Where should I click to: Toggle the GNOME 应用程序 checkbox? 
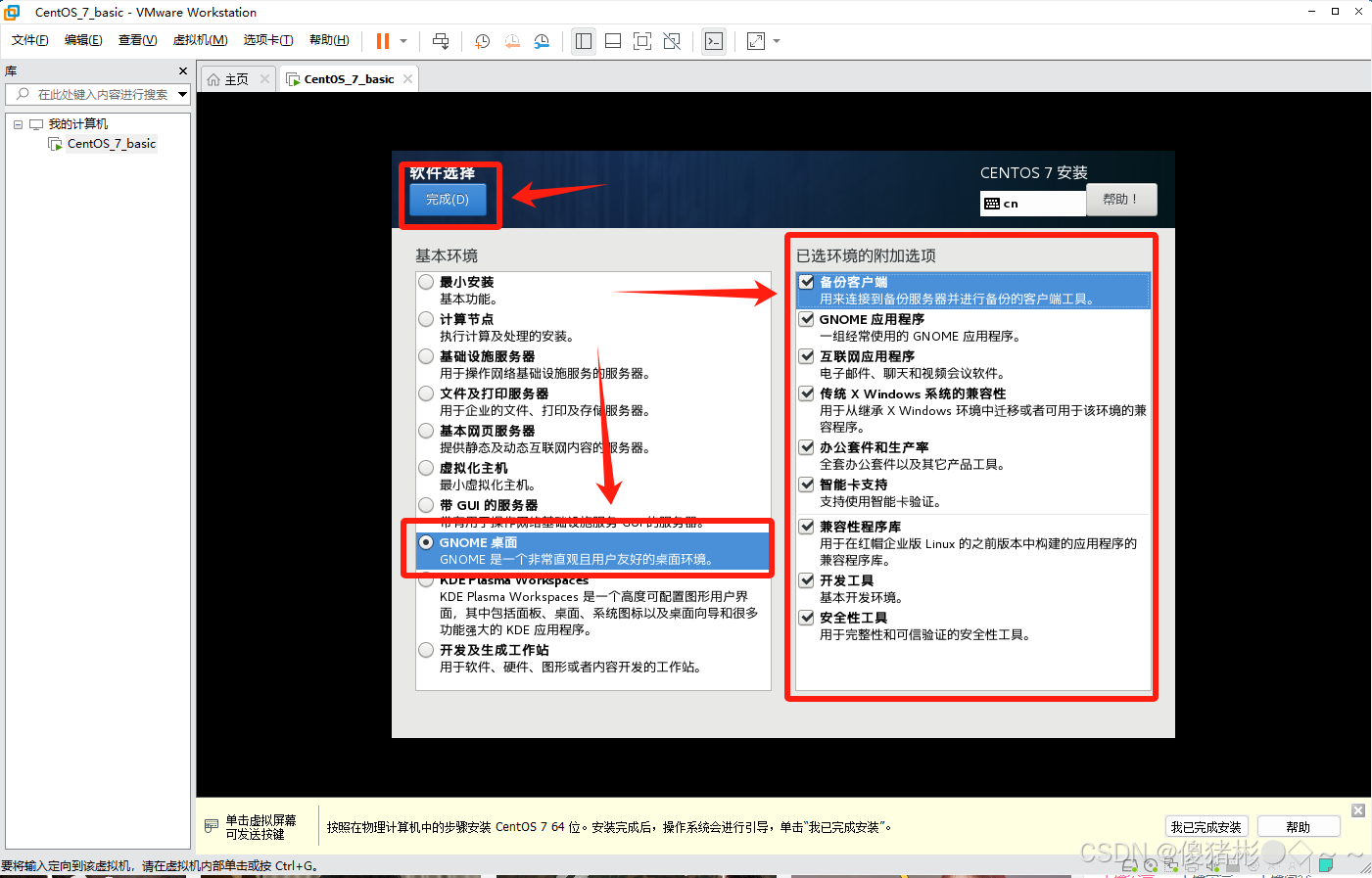[x=807, y=319]
